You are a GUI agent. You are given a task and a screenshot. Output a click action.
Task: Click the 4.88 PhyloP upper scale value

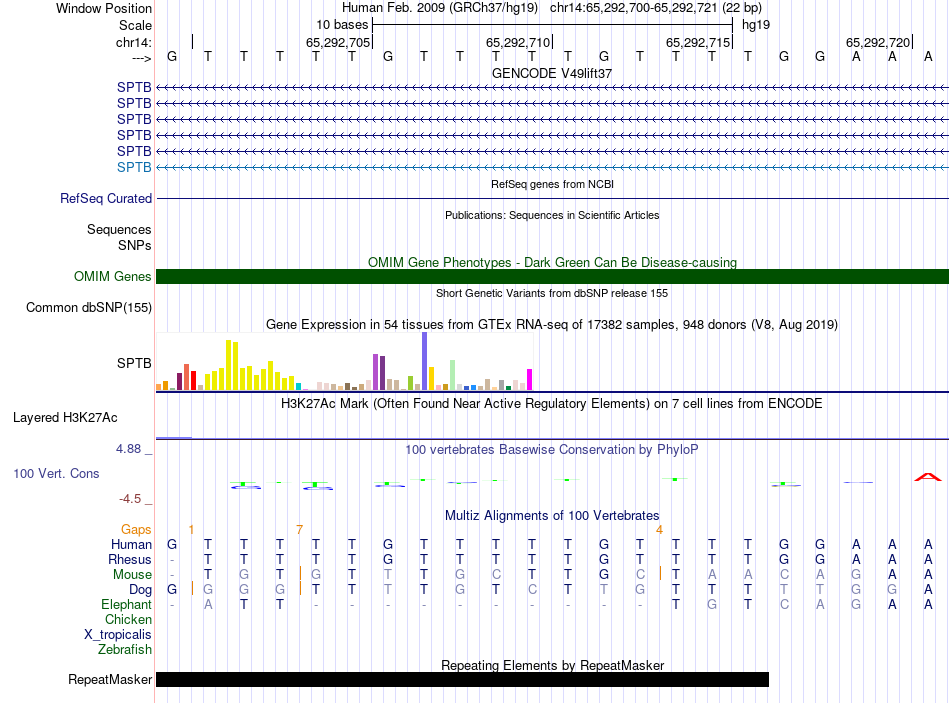tap(128, 449)
